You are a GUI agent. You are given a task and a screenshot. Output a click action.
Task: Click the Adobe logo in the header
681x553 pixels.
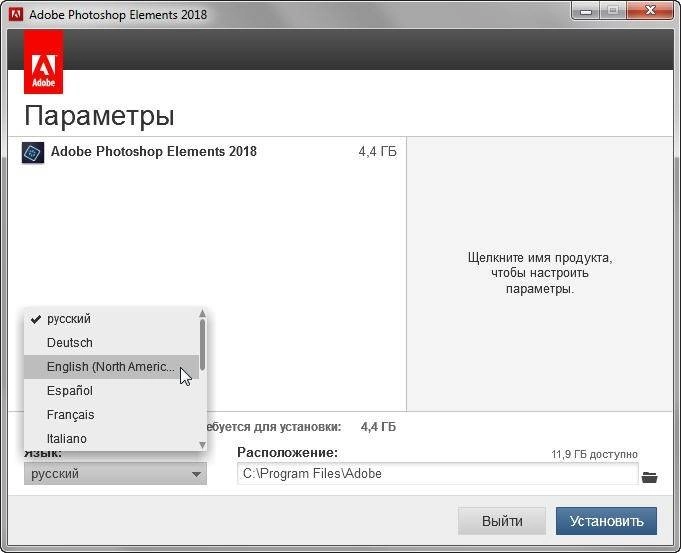click(x=43, y=62)
